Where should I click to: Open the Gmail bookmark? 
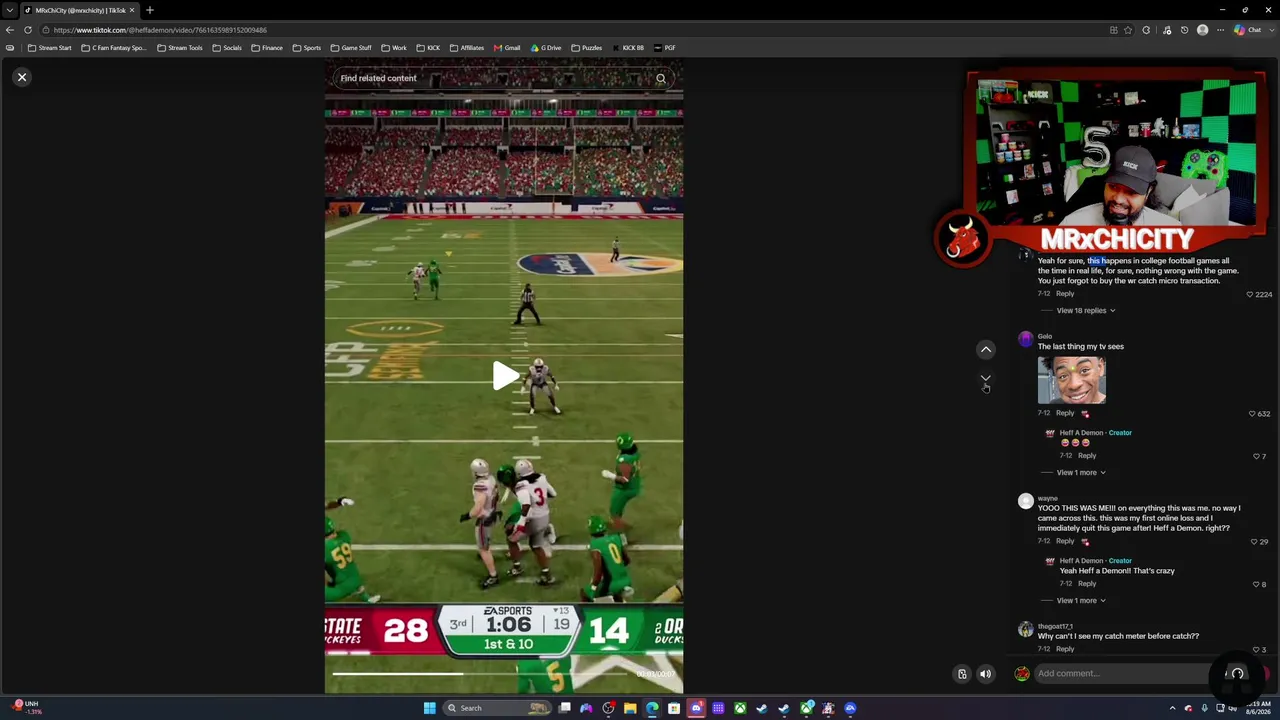[507, 48]
